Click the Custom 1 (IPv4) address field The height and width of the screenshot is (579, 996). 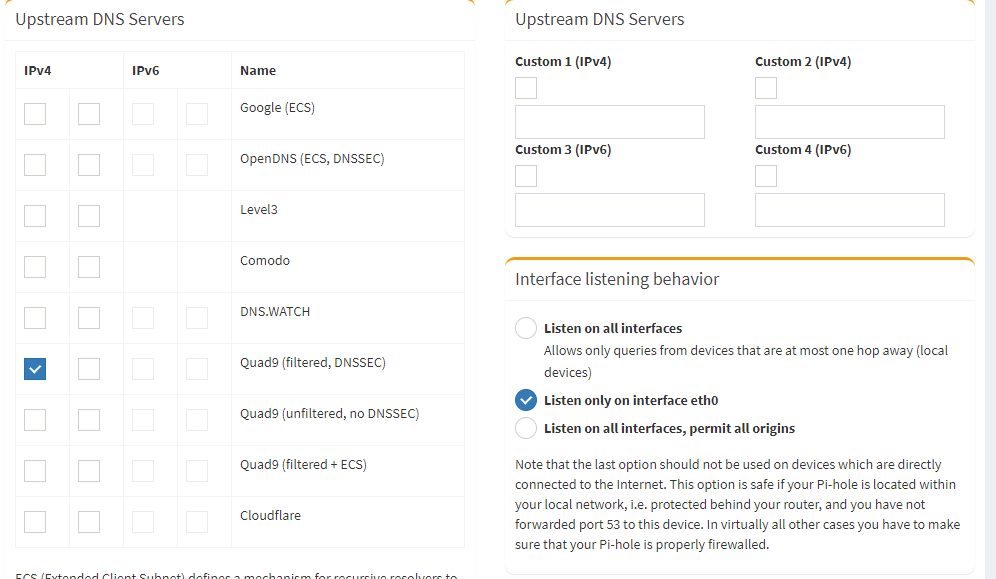(610, 122)
